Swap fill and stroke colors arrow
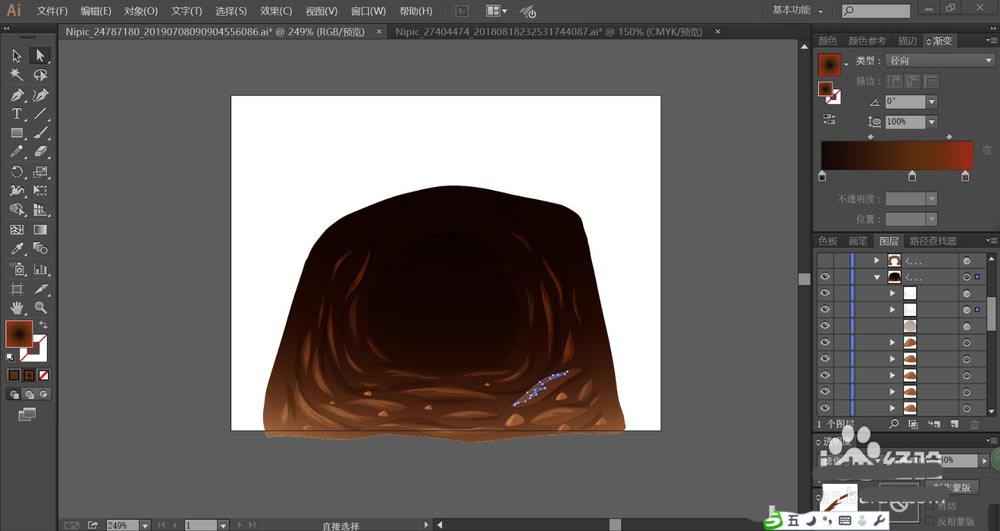The height and width of the screenshot is (531, 1000). click(x=43, y=325)
